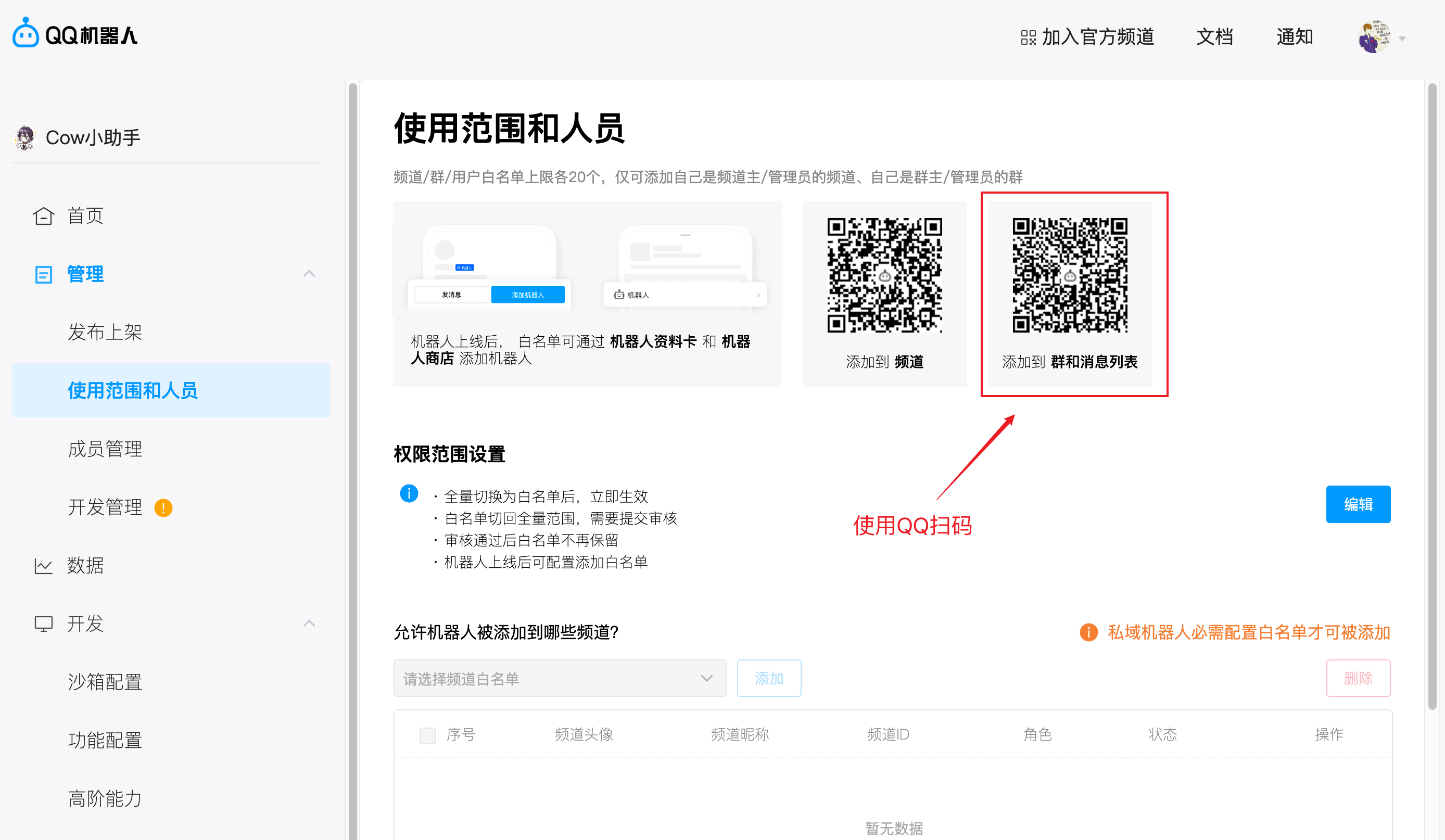Click the 数据 chart icon
The image size is (1445, 840).
coord(44,566)
